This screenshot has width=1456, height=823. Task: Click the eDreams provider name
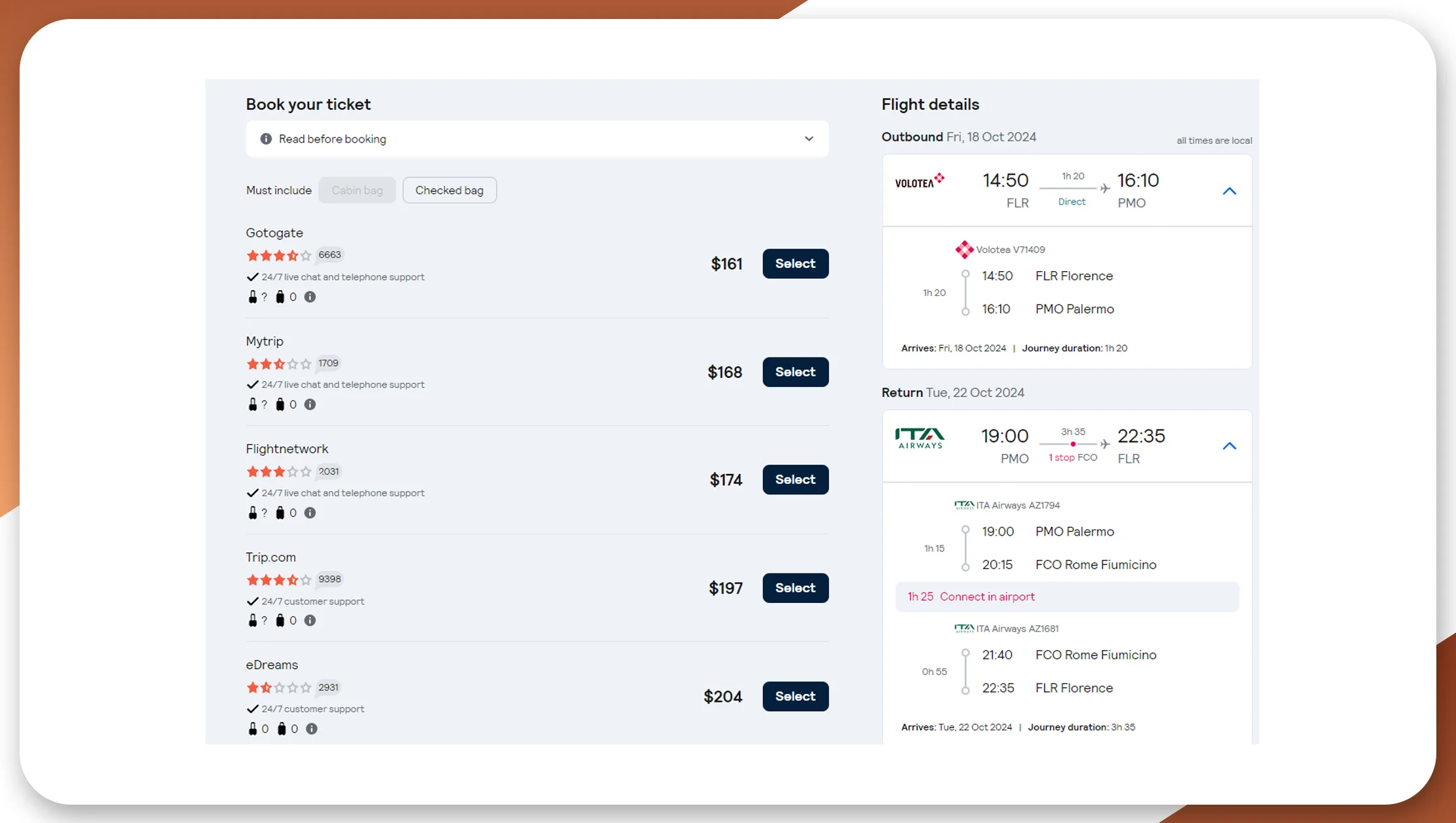point(272,665)
